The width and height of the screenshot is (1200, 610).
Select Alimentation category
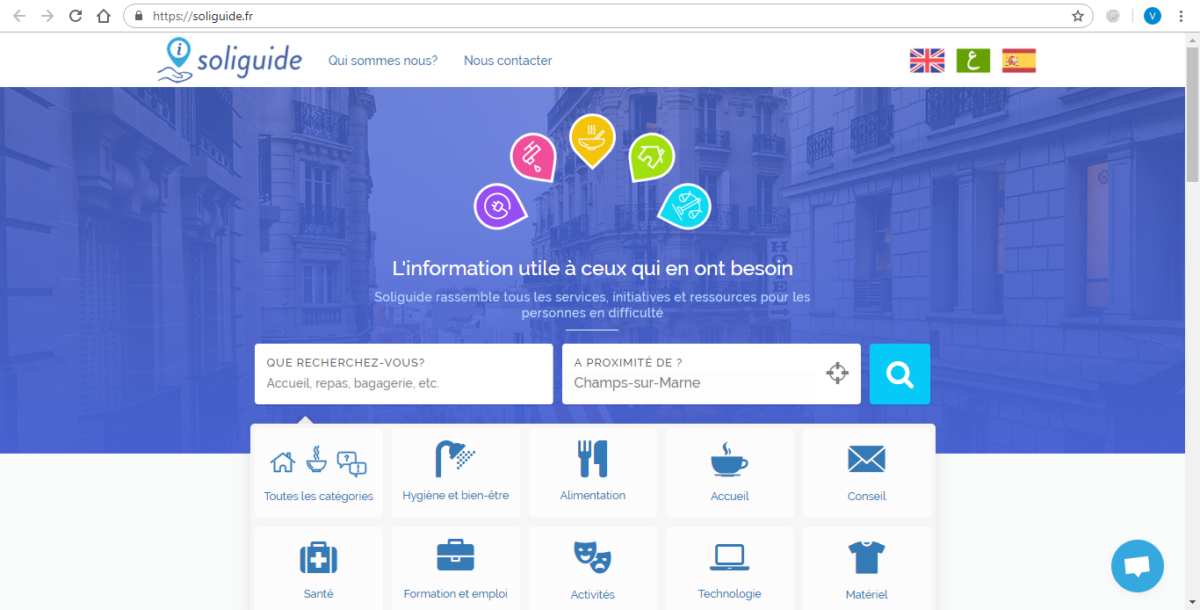click(593, 473)
